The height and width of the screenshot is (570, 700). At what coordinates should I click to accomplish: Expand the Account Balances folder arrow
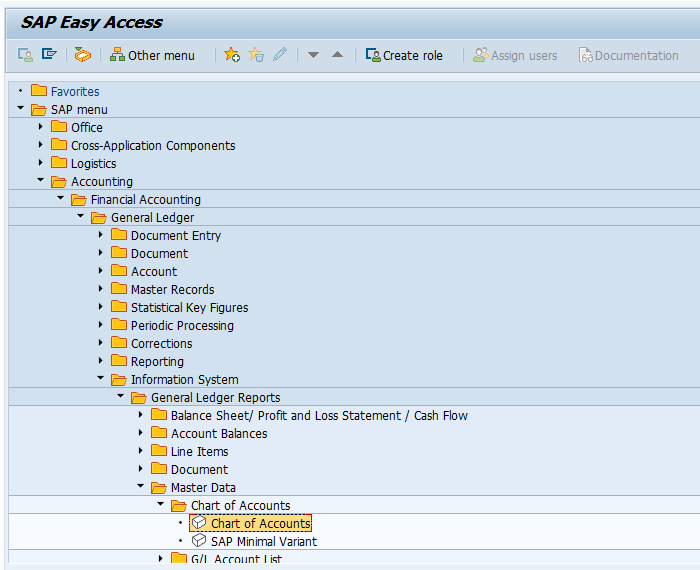[x=141, y=432]
